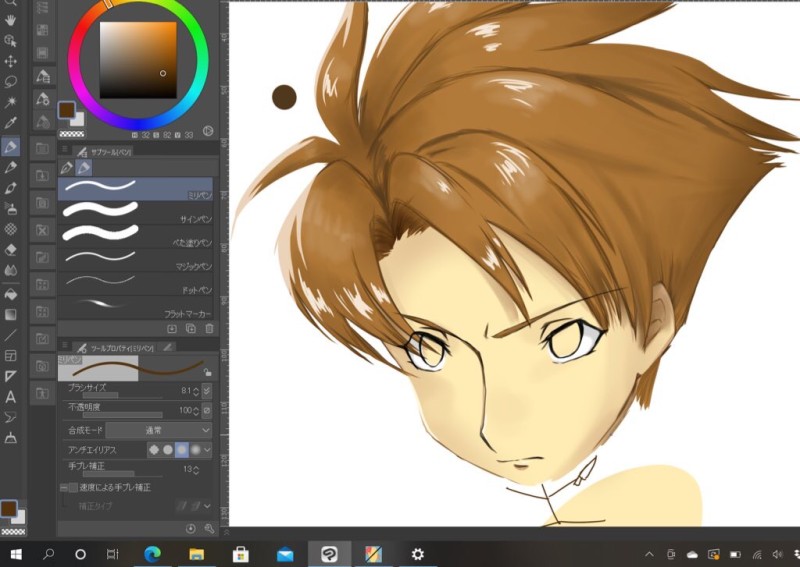
Task: Select the Ruler tool
Action: pyautogui.click(x=10, y=377)
